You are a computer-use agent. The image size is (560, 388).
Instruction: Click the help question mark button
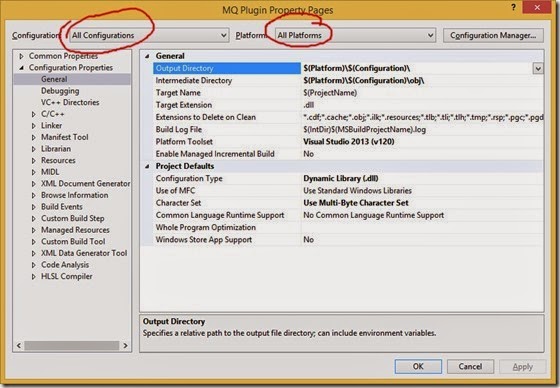513,7
